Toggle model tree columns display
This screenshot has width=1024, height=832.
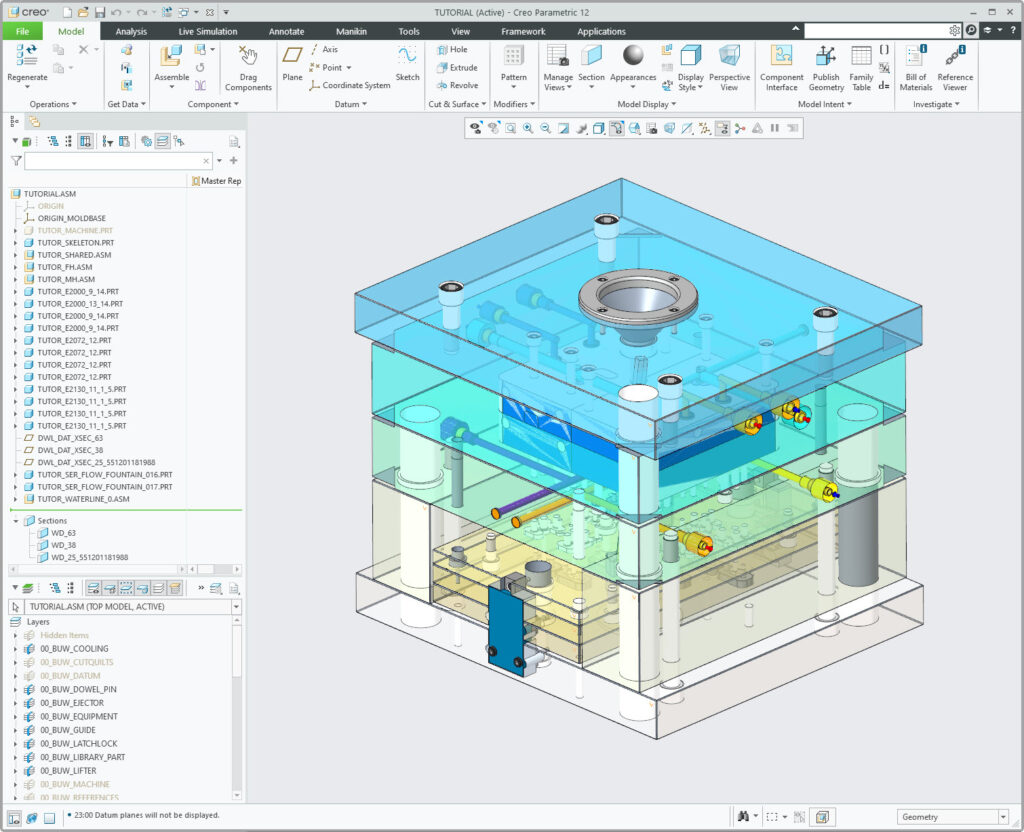point(85,141)
